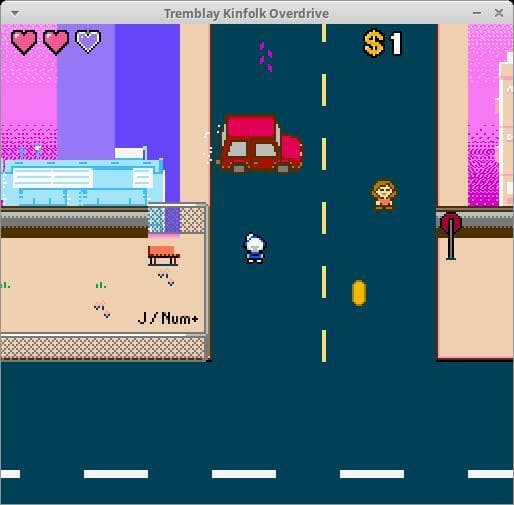The width and height of the screenshot is (514, 505).
Task: Click the gold dollar sign money icon
Action: (x=374, y=43)
